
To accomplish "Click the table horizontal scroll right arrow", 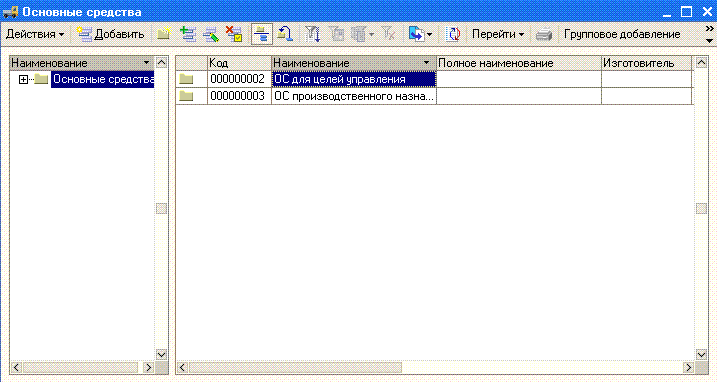I will [688, 367].
